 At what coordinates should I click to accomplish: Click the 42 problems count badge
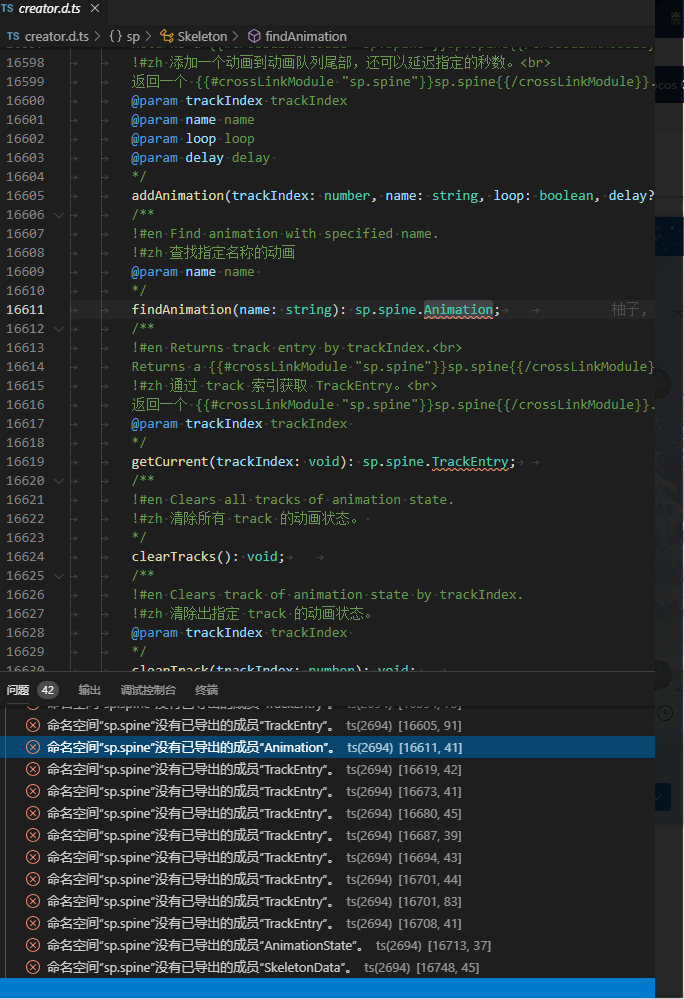tap(48, 690)
